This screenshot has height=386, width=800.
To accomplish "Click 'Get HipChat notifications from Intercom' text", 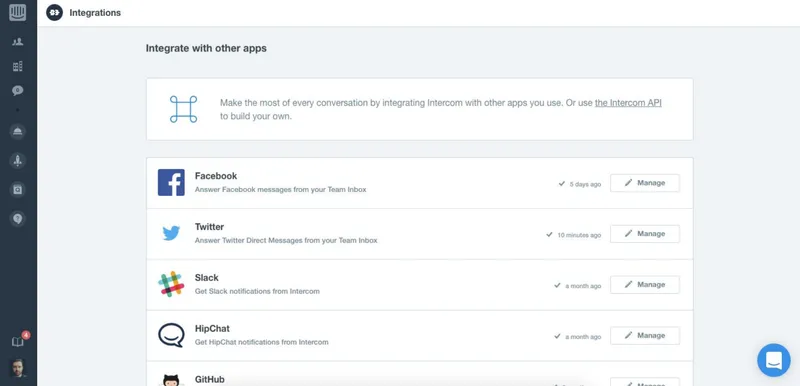I will pyautogui.click(x=262, y=342).
